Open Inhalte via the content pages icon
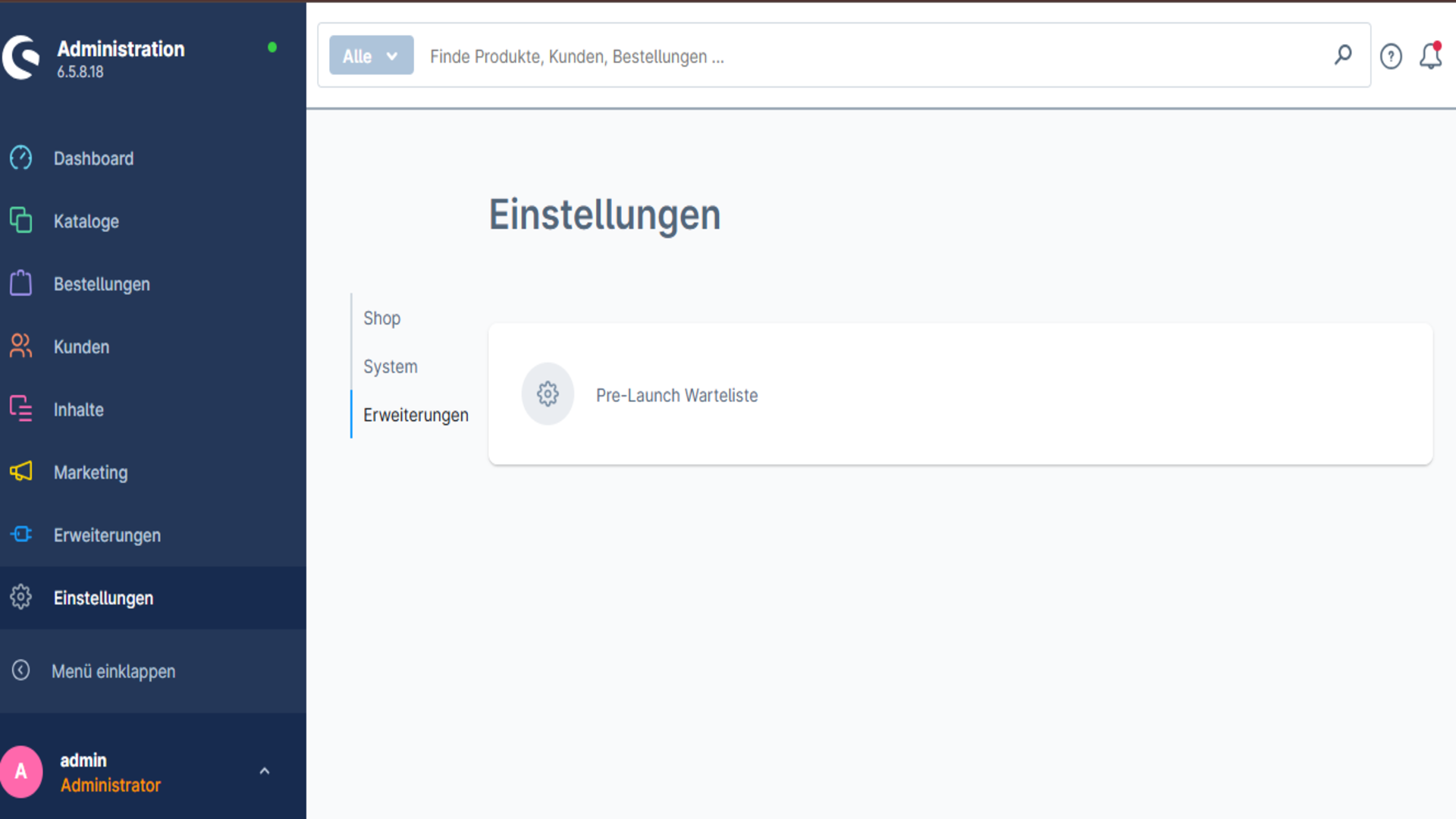Viewport: 1456px width, 819px height. [20, 409]
